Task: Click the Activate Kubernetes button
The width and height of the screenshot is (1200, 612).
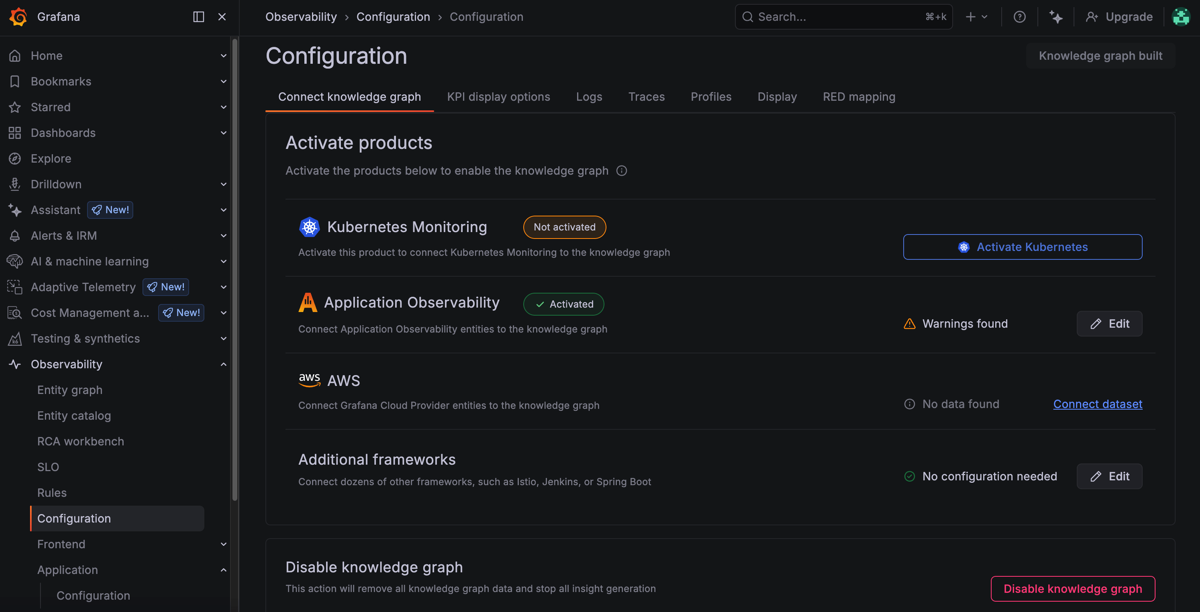Action: click(1022, 246)
